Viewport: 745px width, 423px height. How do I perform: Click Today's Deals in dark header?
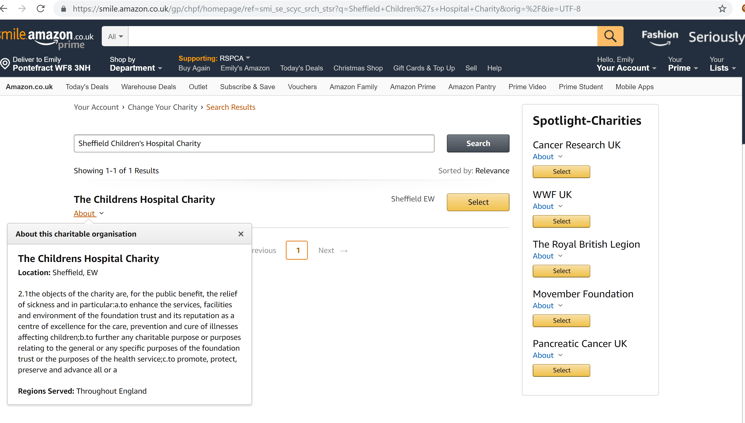pos(301,68)
